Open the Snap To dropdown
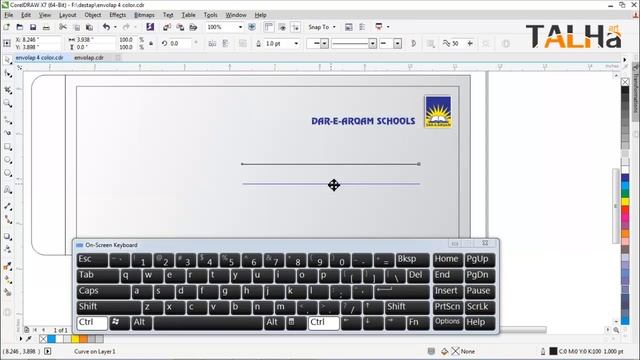Screen dimensions: 640x360 [x=322, y=27]
